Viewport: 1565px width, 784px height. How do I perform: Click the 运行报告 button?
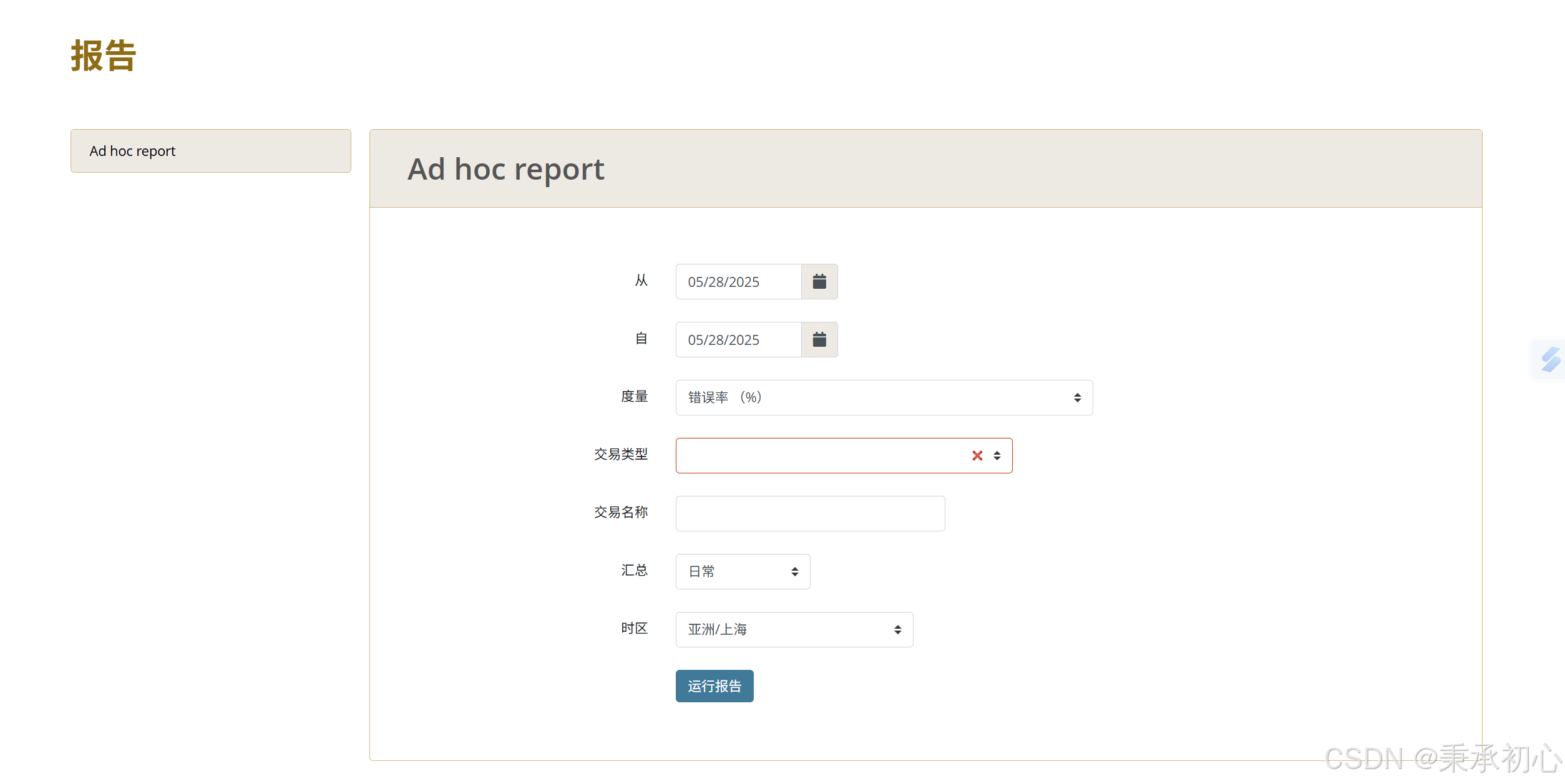click(714, 686)
